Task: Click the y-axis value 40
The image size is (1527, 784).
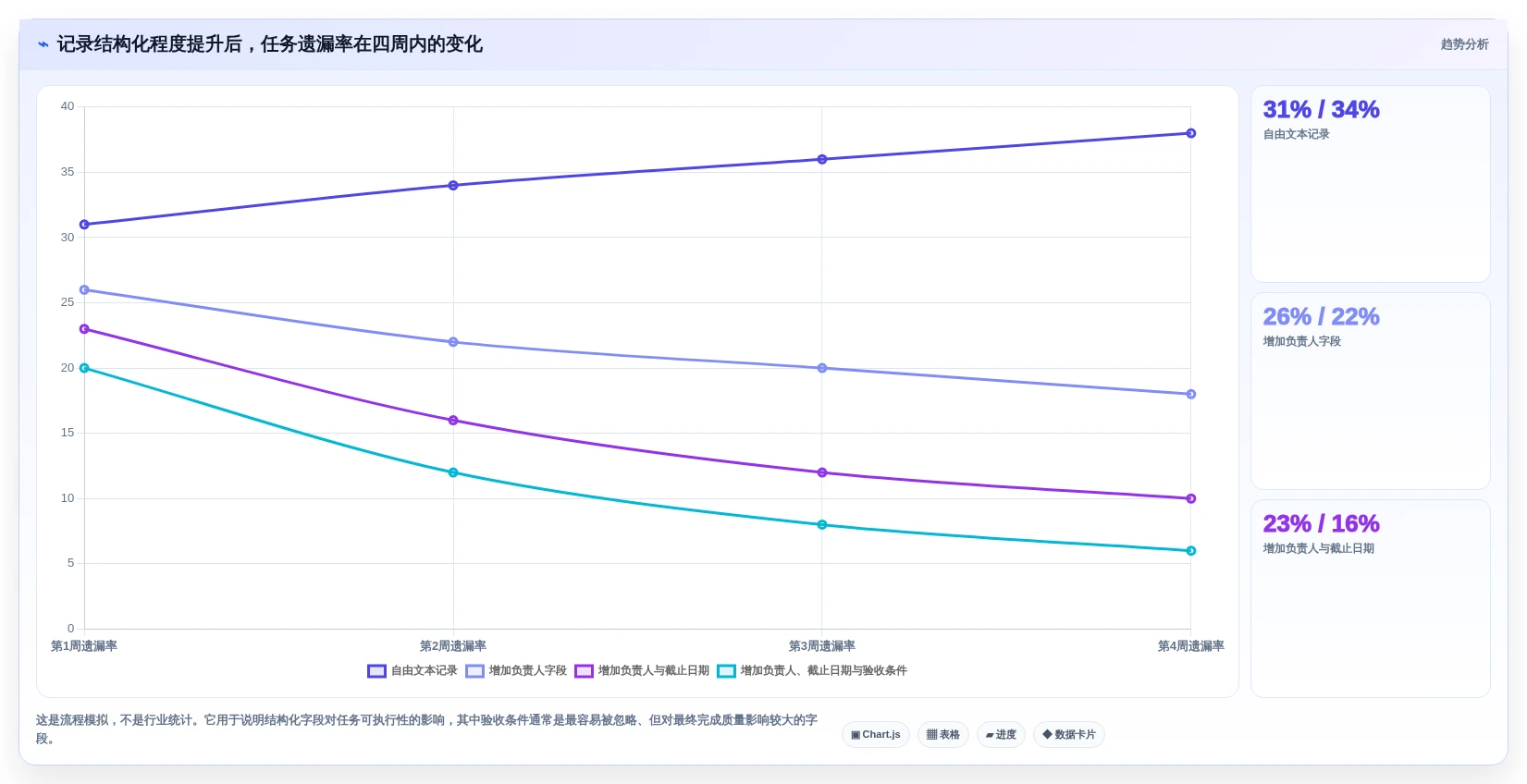Action: 68,106
